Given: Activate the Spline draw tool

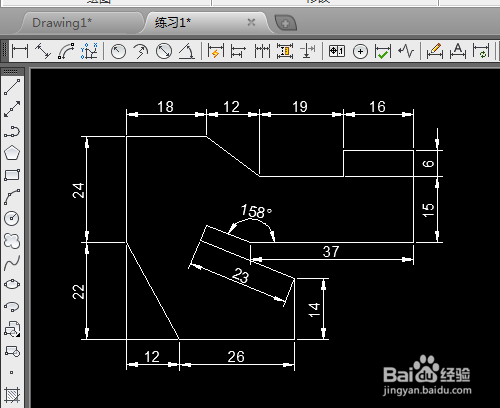Looking at the screenshot, I should 12,263.
